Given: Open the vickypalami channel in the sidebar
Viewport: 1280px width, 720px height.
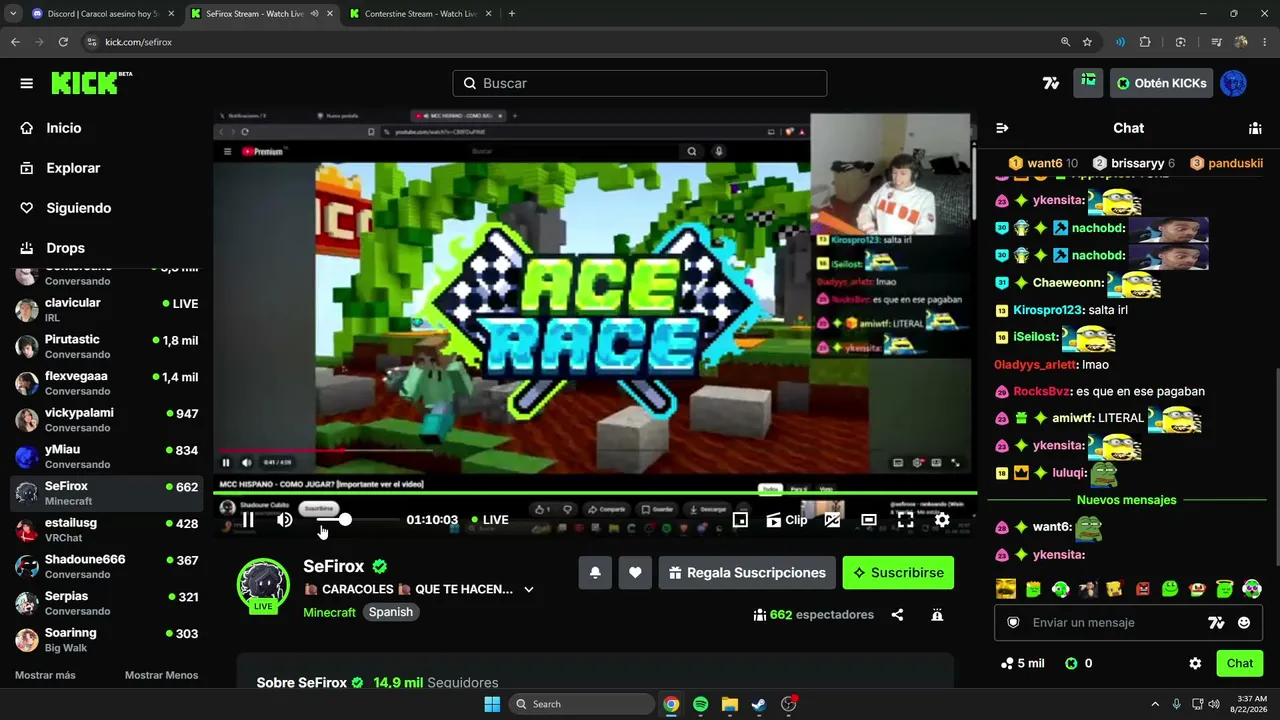Looking at the screenshot, I should tap(105, 420).
